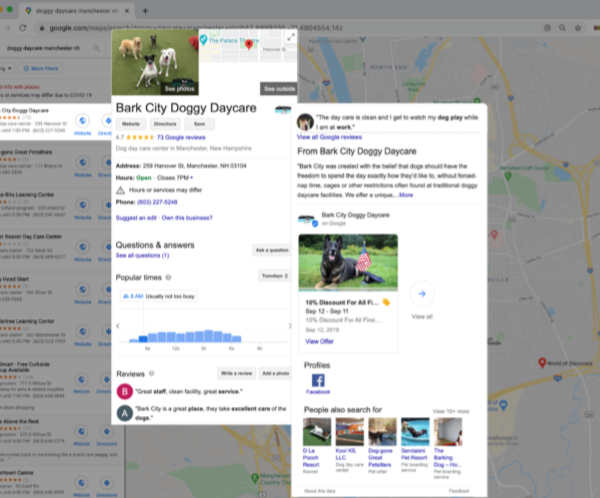Click the Popular times help info icon
600x498 pixels.
pyautogui.click(x=167, y=276)
